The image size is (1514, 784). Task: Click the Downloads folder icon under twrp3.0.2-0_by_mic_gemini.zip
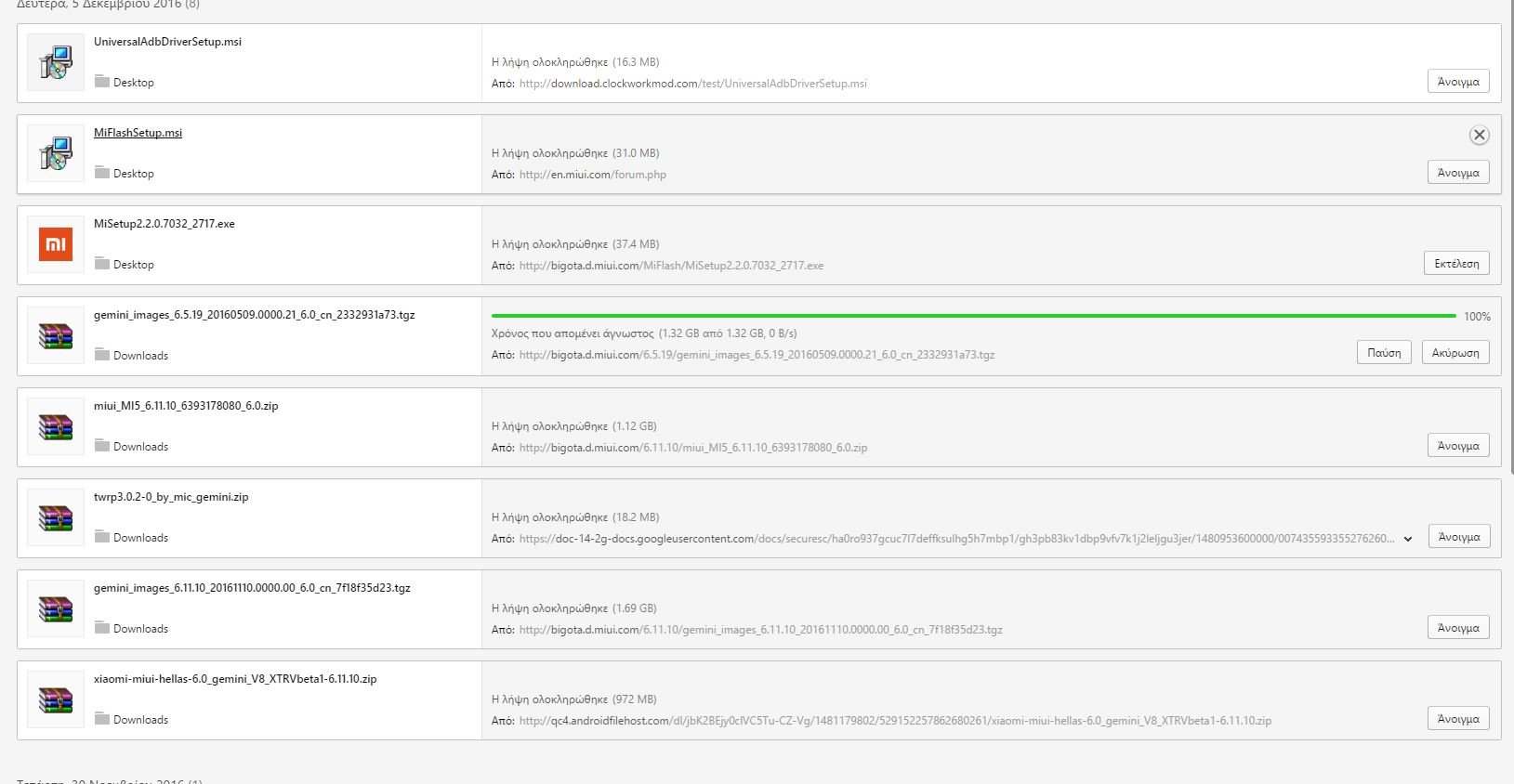(102, 537)
